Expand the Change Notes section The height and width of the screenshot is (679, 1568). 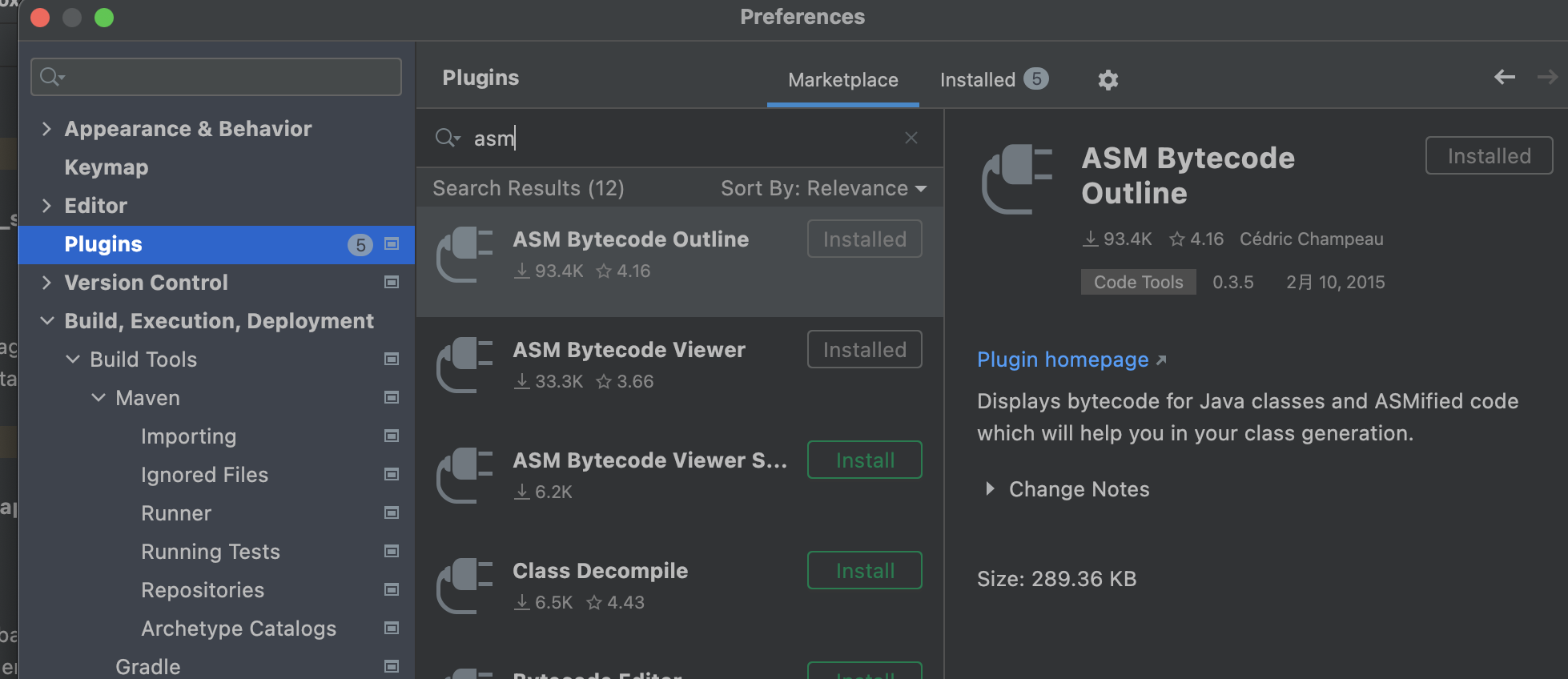991,488
